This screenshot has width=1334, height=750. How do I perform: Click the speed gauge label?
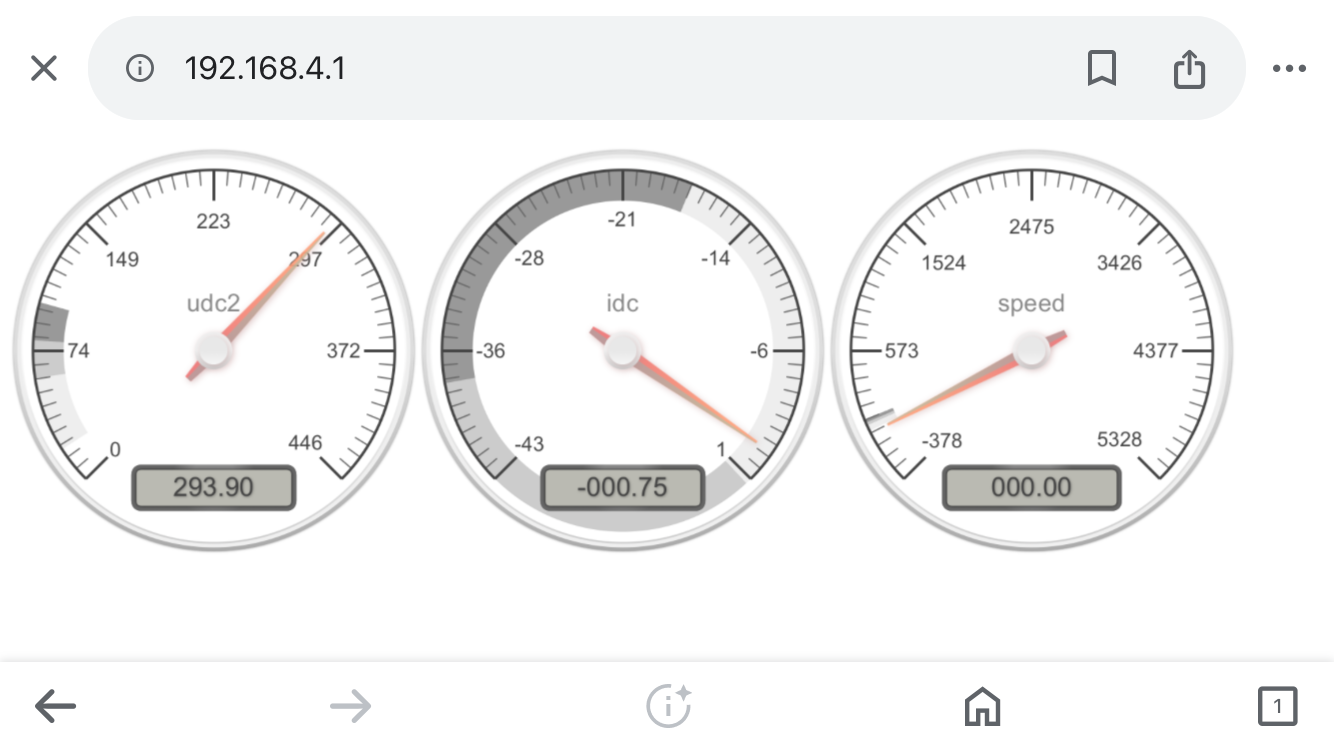(1031, 303)
